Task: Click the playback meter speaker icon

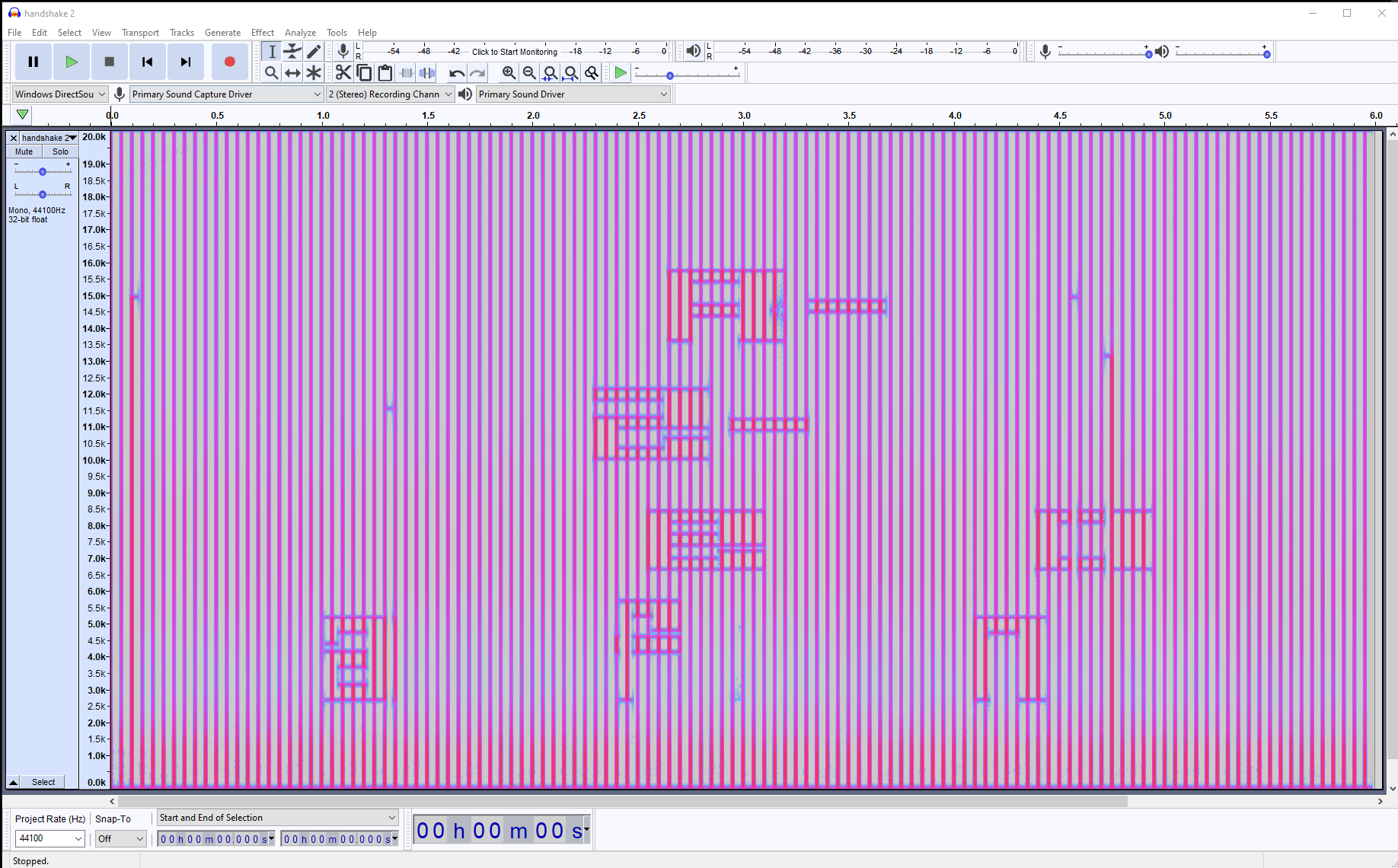Action: click(693, 51)
